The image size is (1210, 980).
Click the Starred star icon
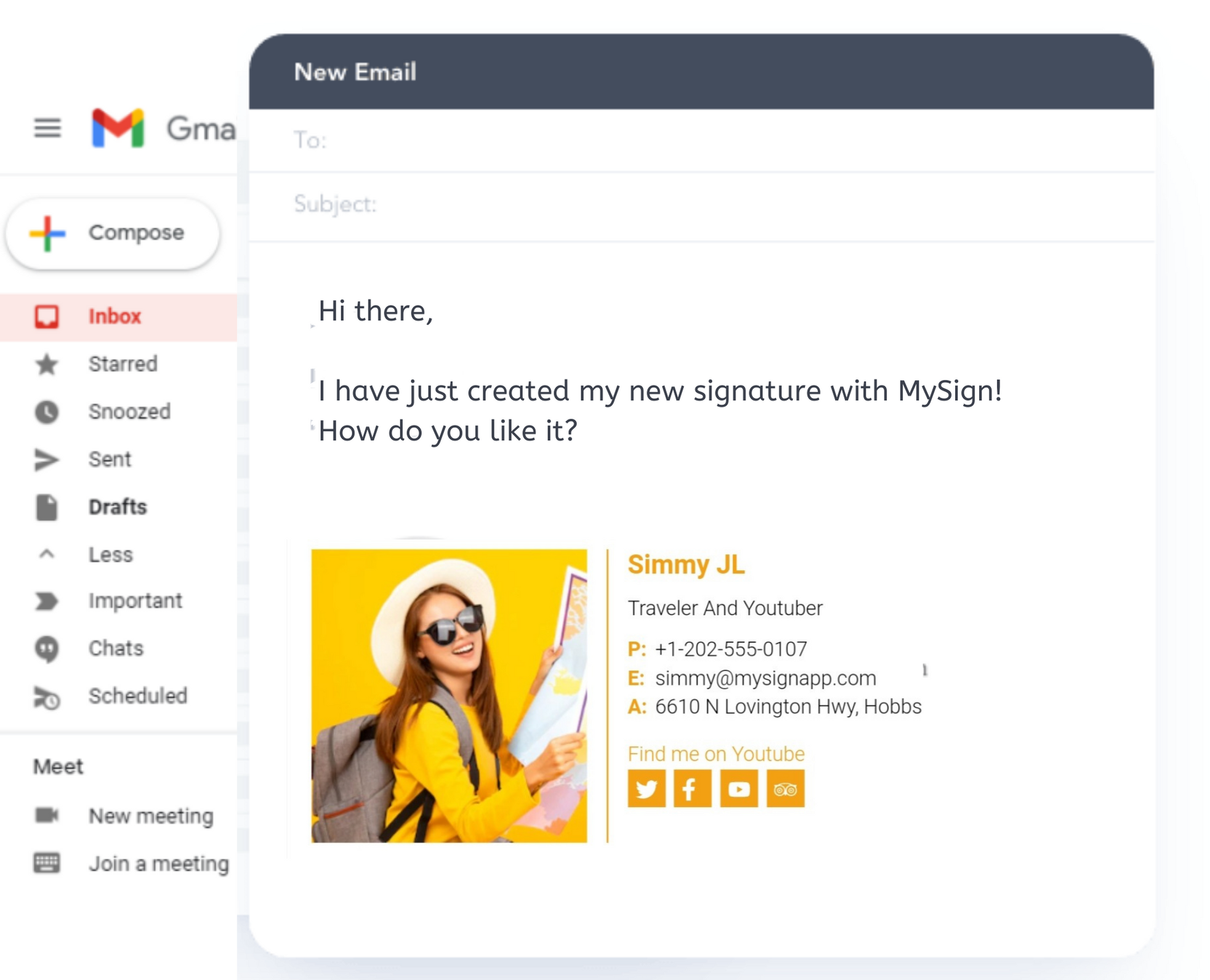coord(47,364)
